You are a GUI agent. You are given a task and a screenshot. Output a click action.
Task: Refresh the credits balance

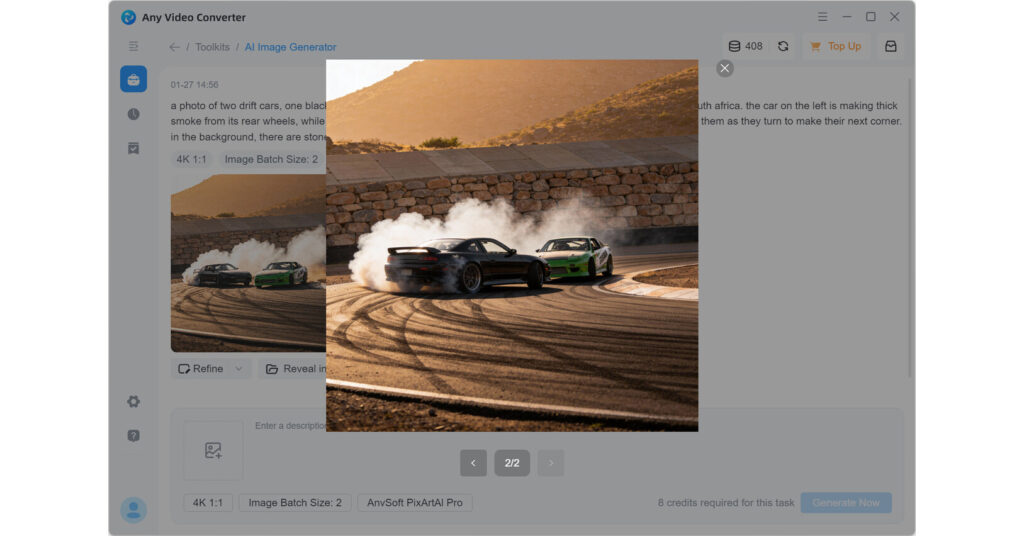point(783,46)
